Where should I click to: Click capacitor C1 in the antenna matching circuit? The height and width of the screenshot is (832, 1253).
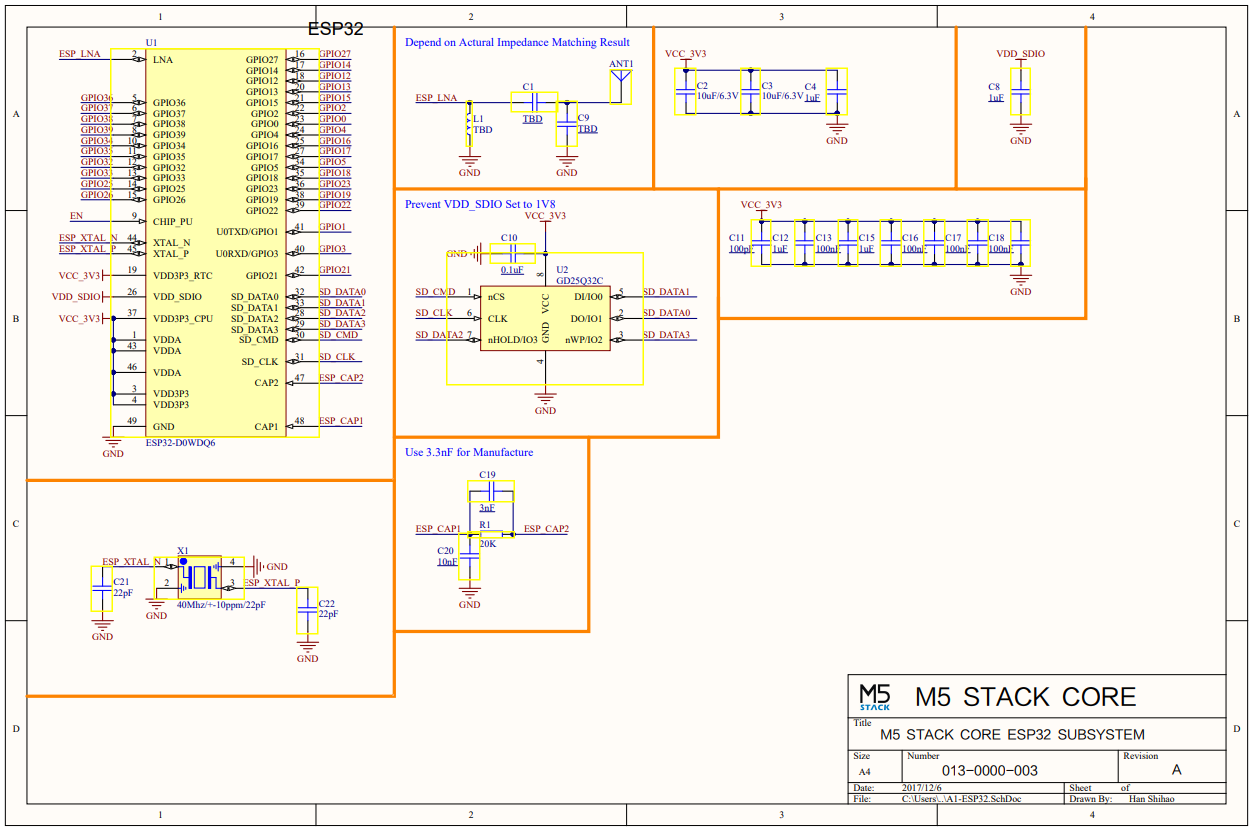(x=533, y=101)
